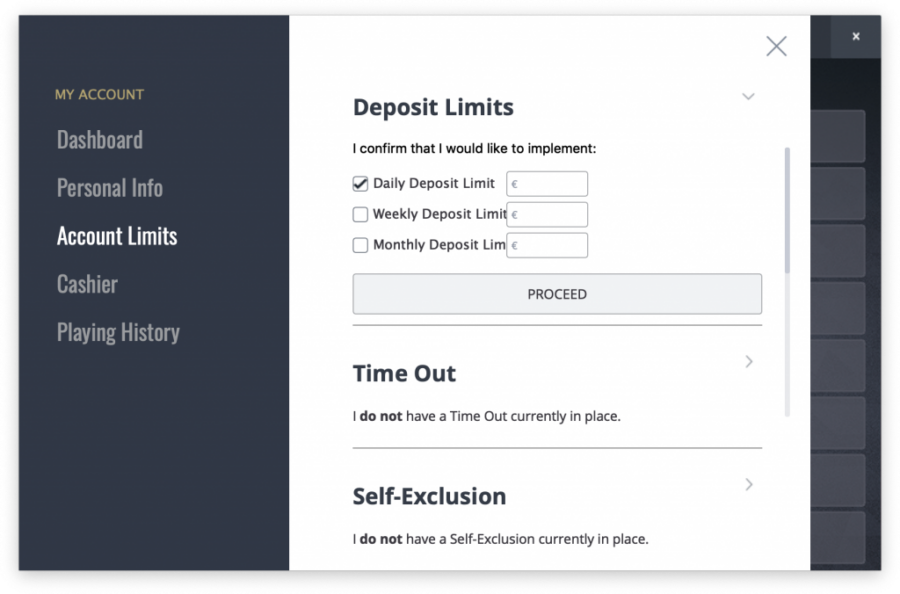Select the Monthly Deposit Limit amount field
The image size is (900, 594).
point(547,245)
